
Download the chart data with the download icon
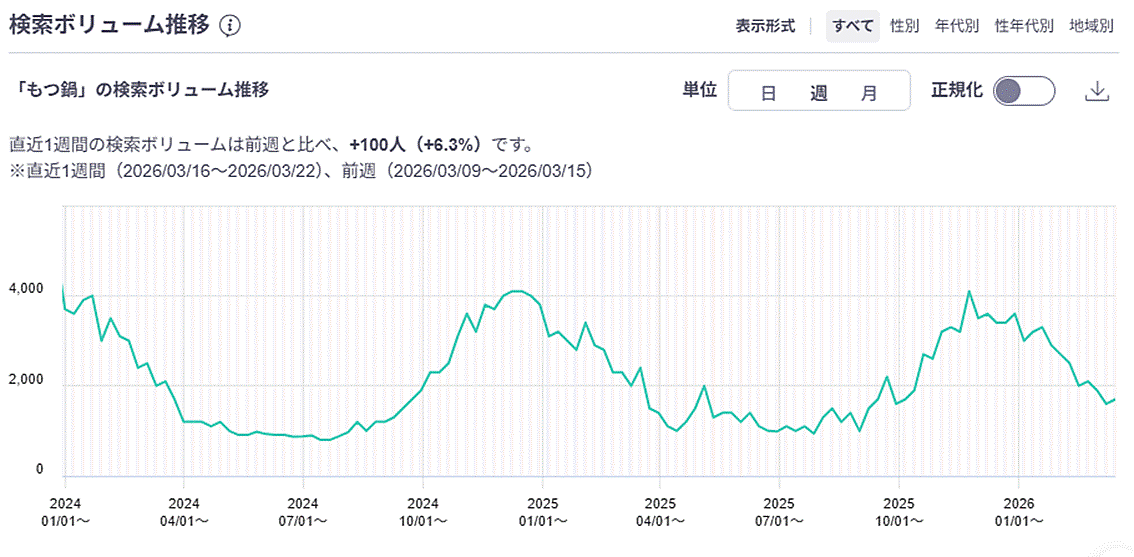[1097, 91]
